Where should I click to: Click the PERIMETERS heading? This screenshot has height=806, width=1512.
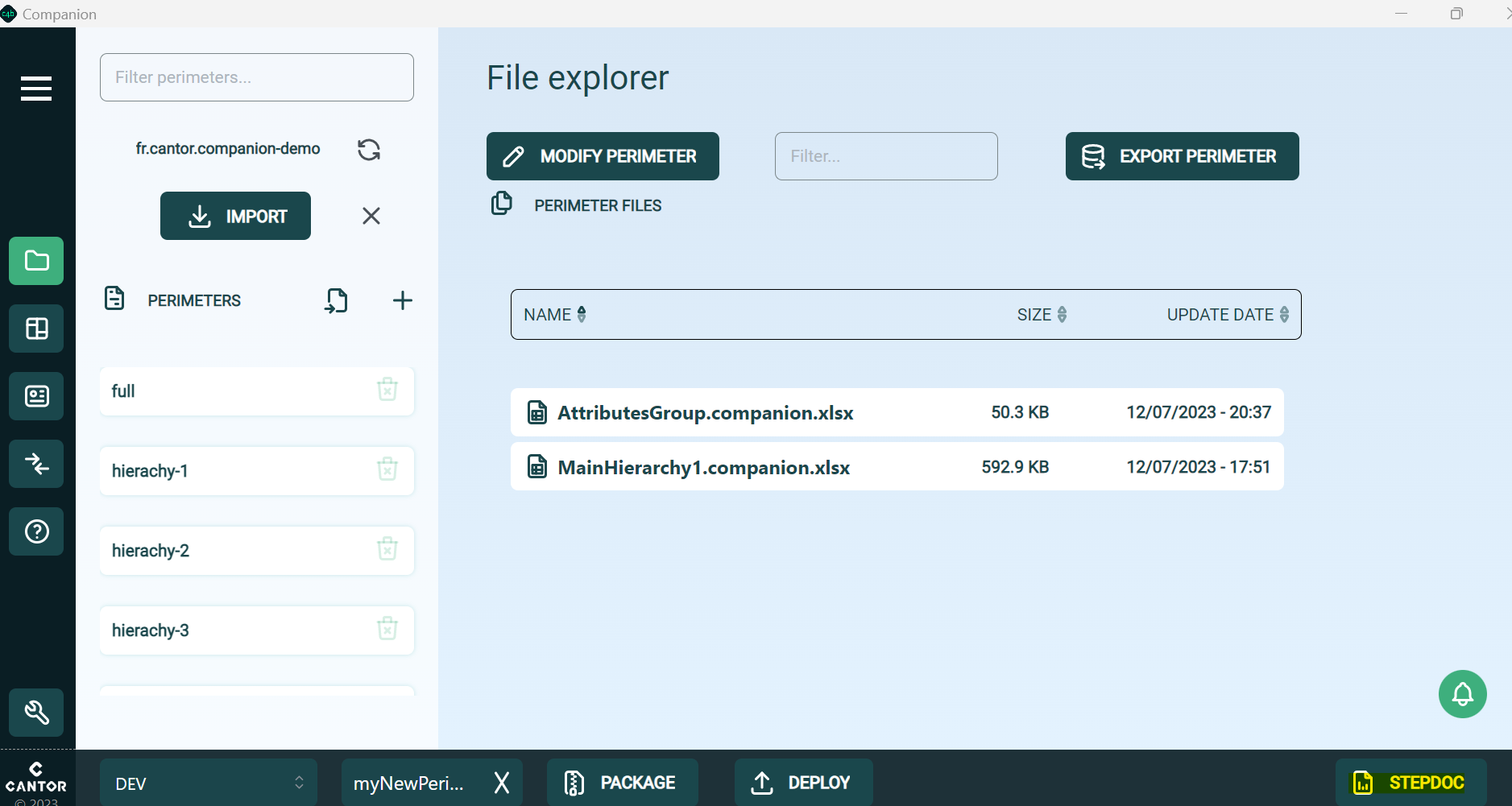tap(194, 300)
